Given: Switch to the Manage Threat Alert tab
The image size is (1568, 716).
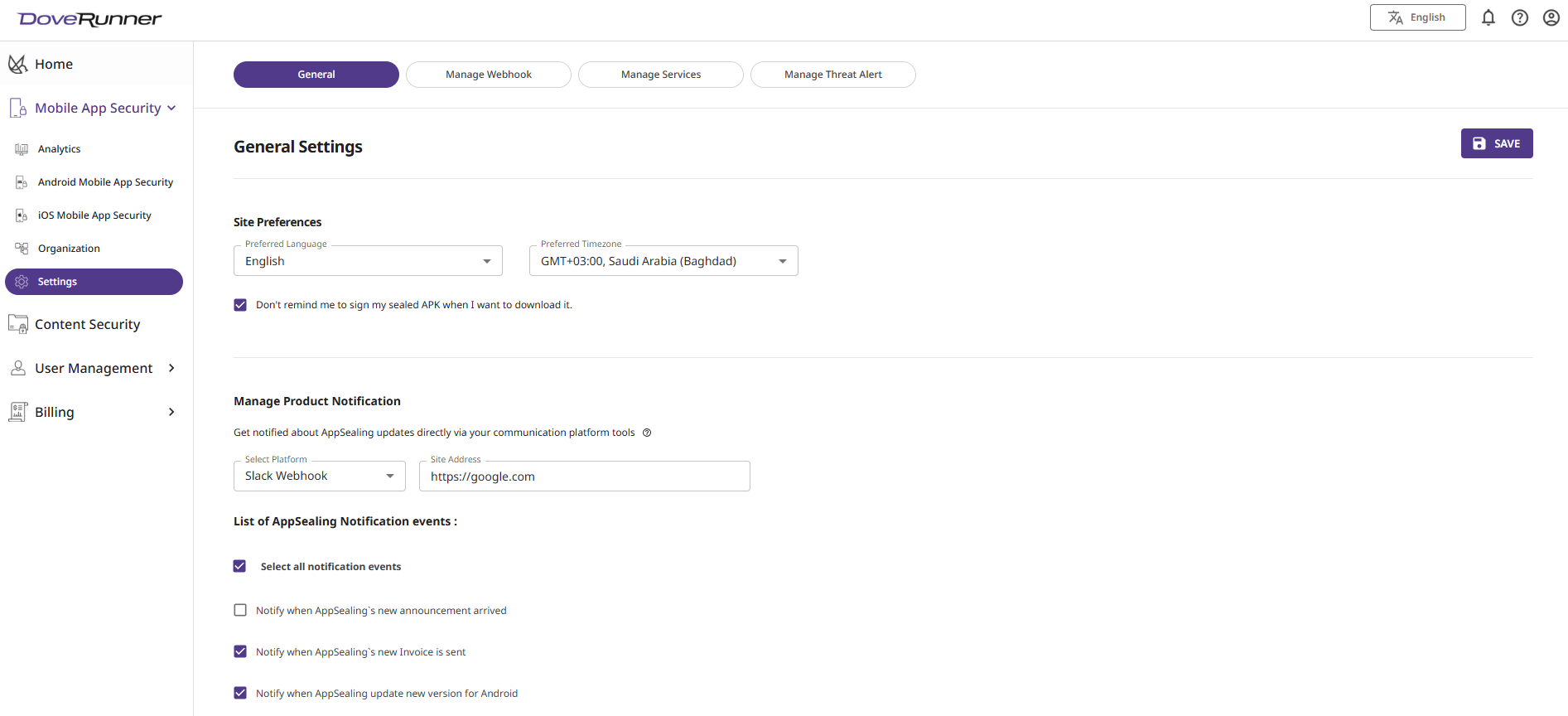Looking at the screenshot, I should pyautogui.click(x=832, y=75).
